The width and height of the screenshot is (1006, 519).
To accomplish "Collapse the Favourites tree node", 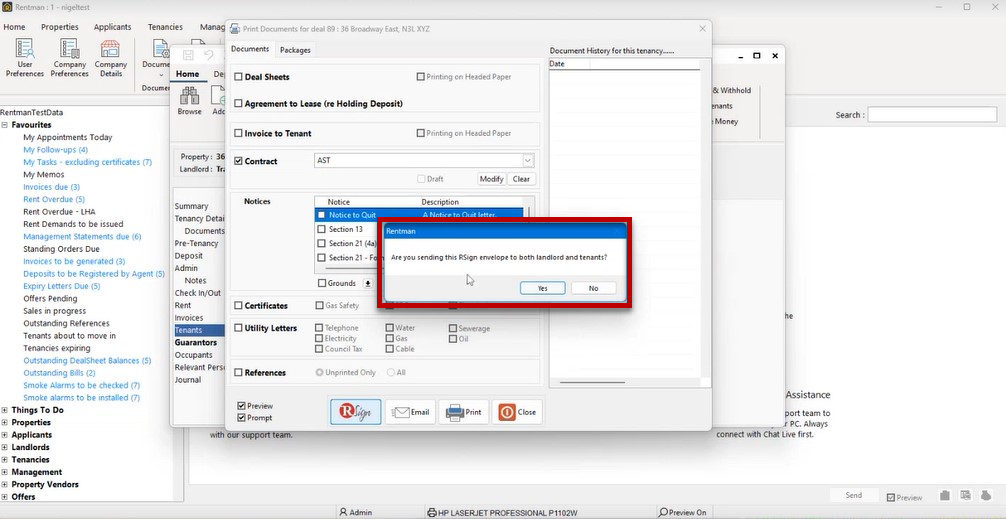I will (x=5, y=125).
